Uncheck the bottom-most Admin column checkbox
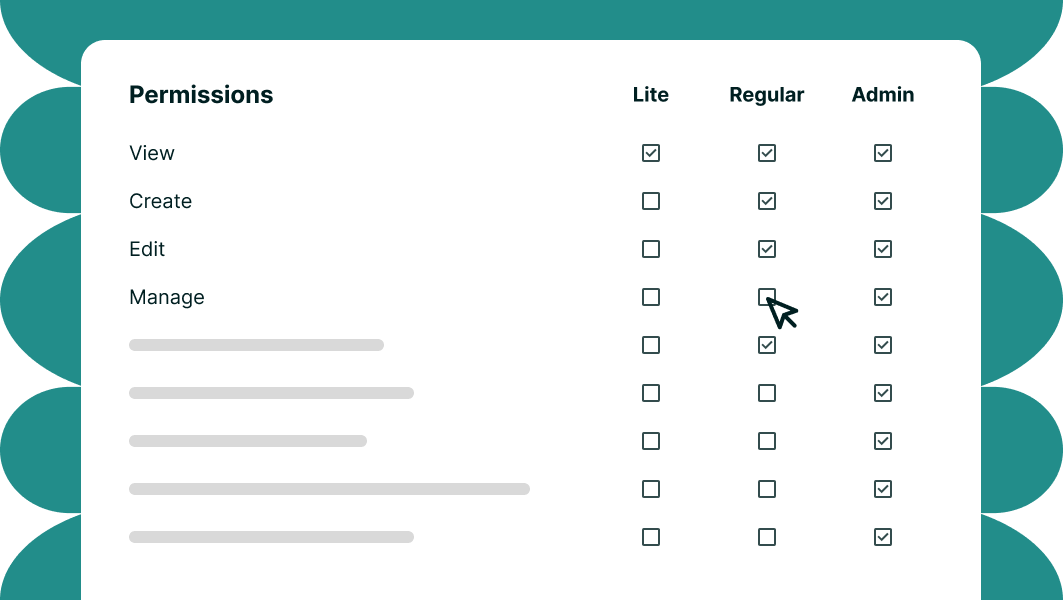This screenshot has height=600, width=1064. (x=883, y=537)
